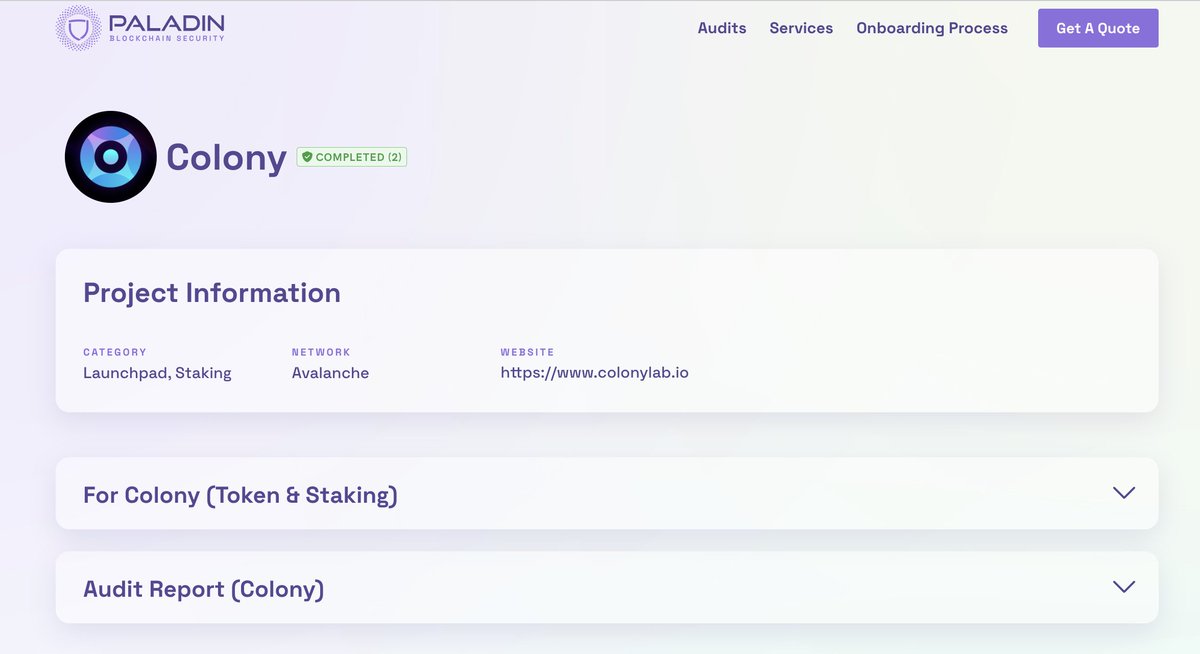Expand the For Colony (Token & Staking) chevron
Screen dimensions: 1200x654
coord(1124,493)
